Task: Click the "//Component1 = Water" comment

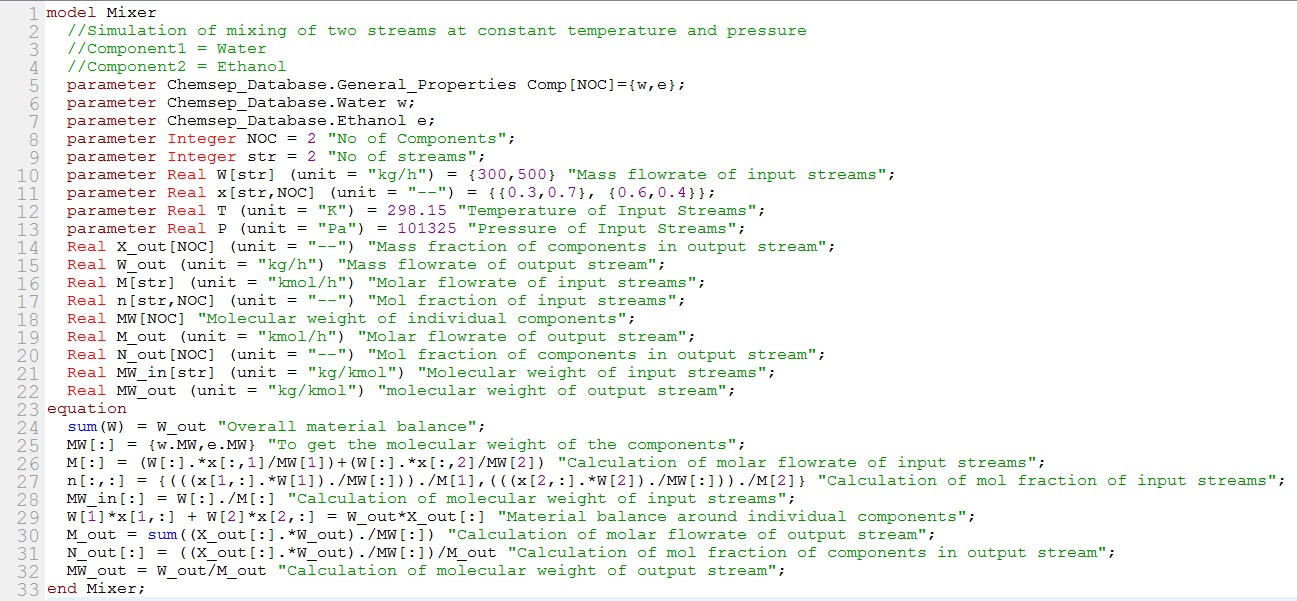Action: point(166,48)
